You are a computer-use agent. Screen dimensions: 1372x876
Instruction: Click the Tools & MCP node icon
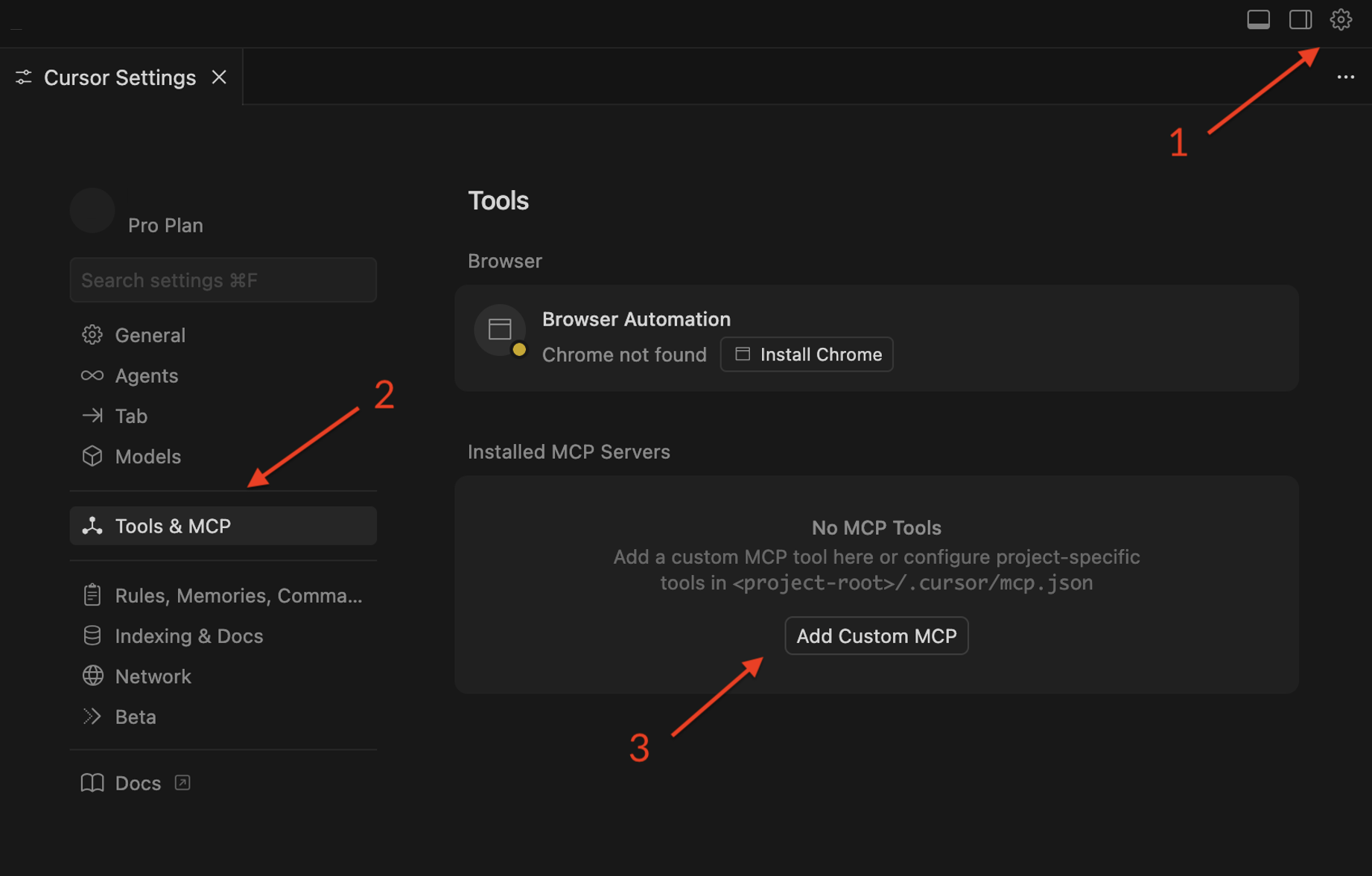click(x=92, y=526)
